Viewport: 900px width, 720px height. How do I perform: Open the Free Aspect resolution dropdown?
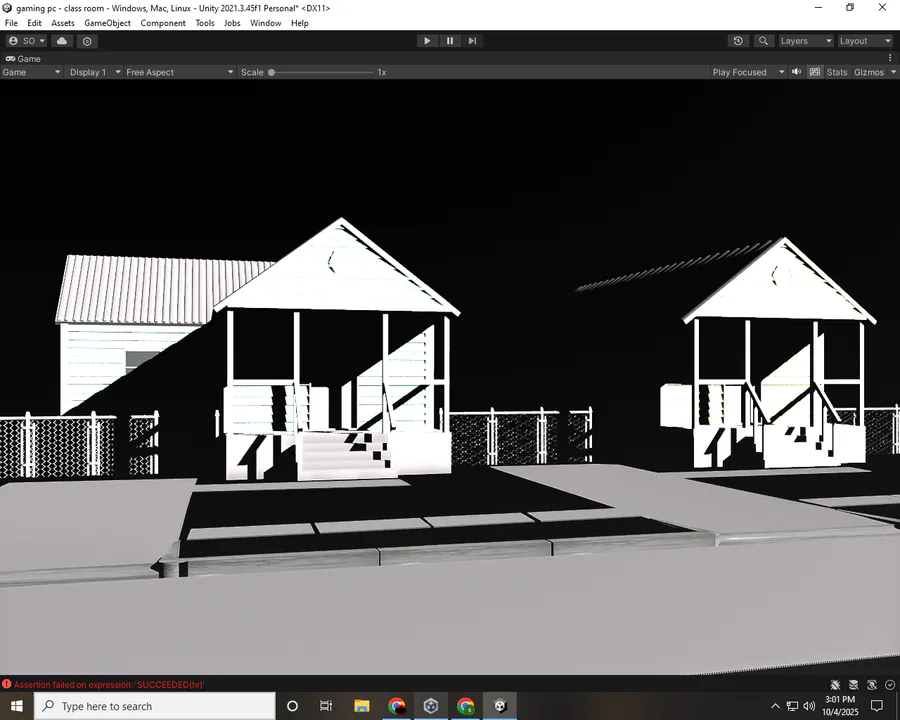(180, 72)
